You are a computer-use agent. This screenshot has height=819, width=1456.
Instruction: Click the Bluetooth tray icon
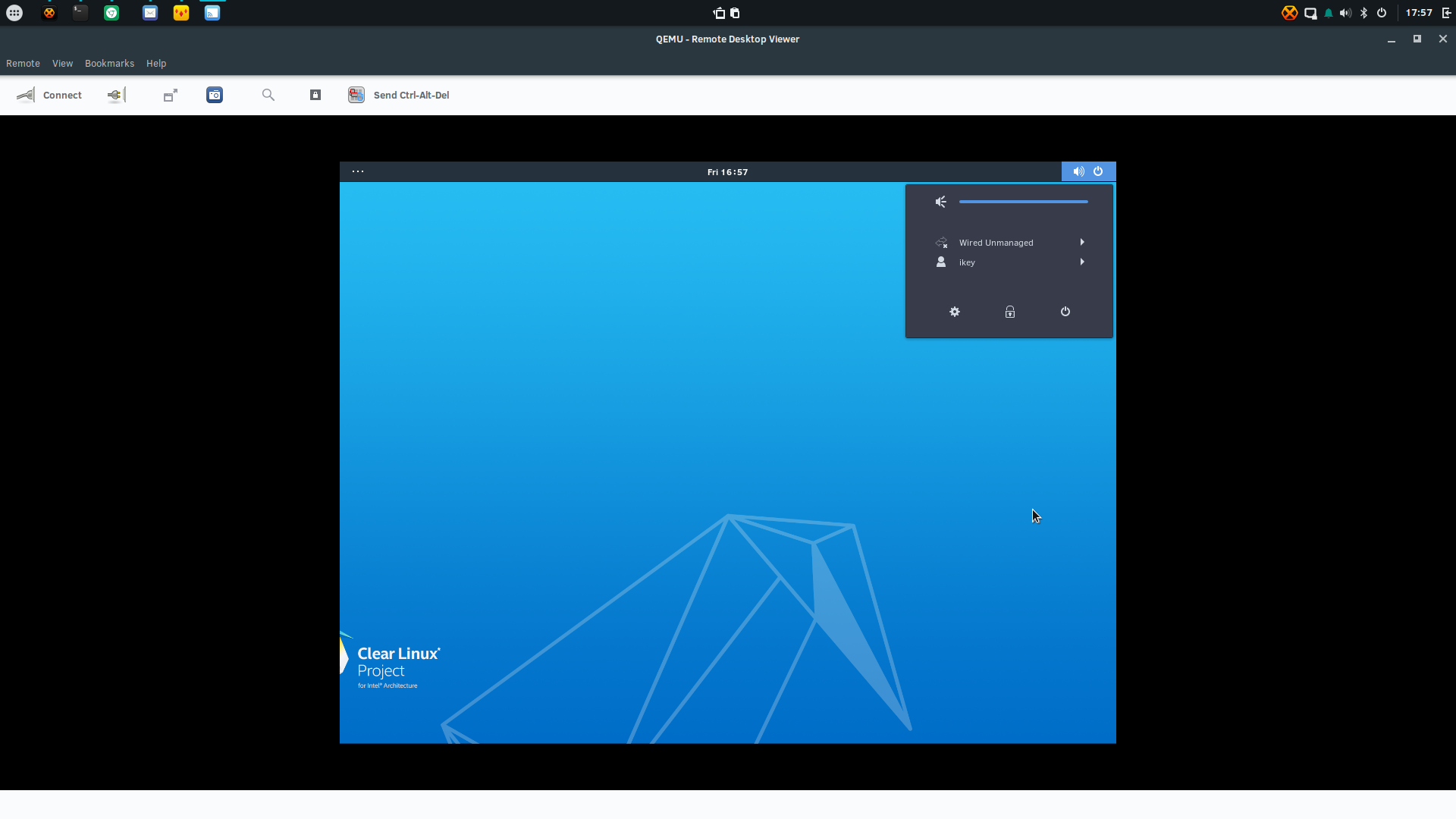1363,13
